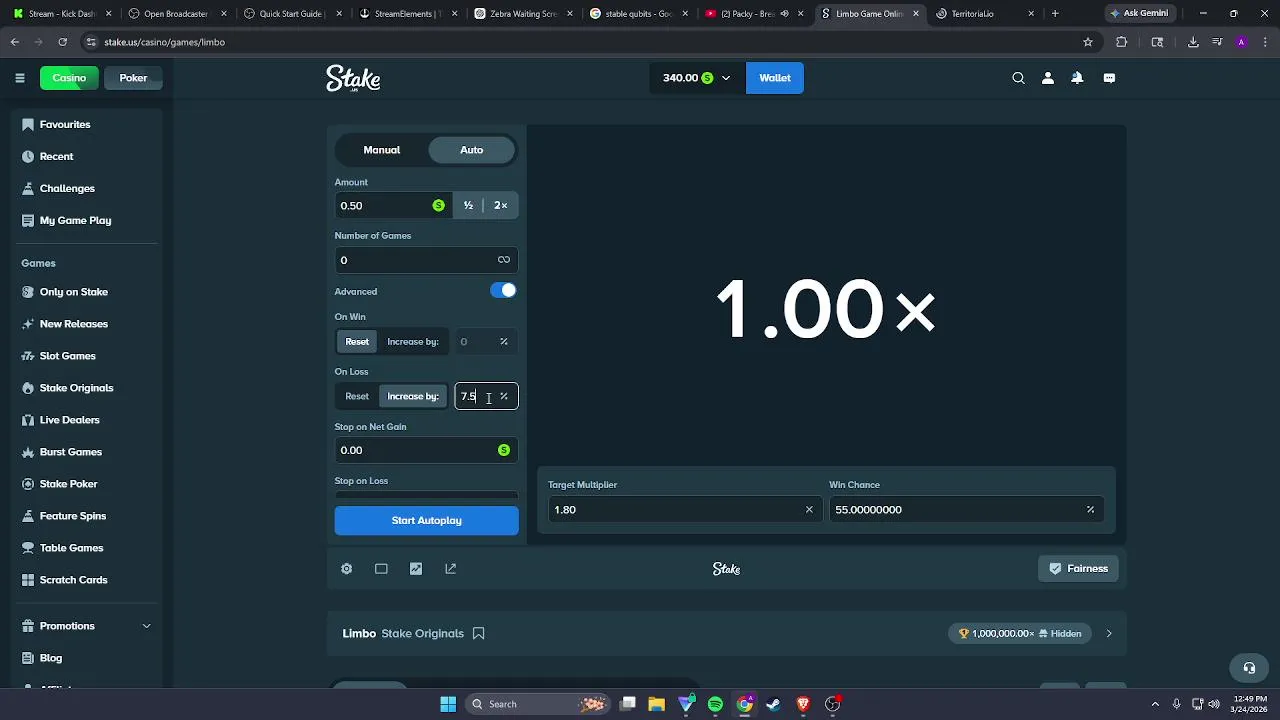Click the Amount input field
1280x720 pixels.
pos(393,205)
